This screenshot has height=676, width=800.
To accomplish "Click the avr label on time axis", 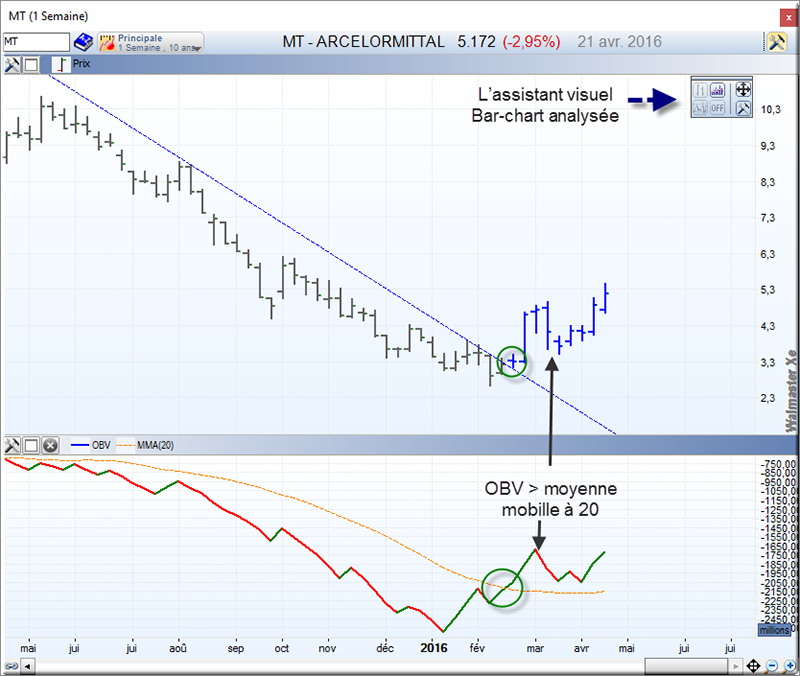I will click(581, 648).
